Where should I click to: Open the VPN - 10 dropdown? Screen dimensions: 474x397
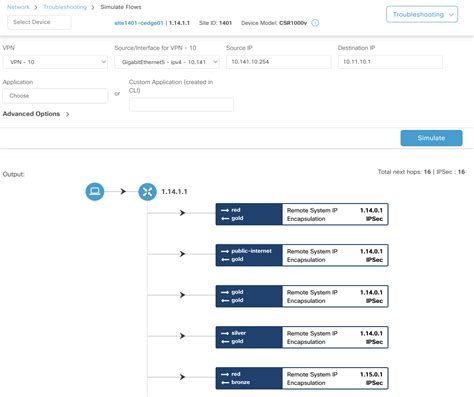pyautogui.click(x=55, y=62)
